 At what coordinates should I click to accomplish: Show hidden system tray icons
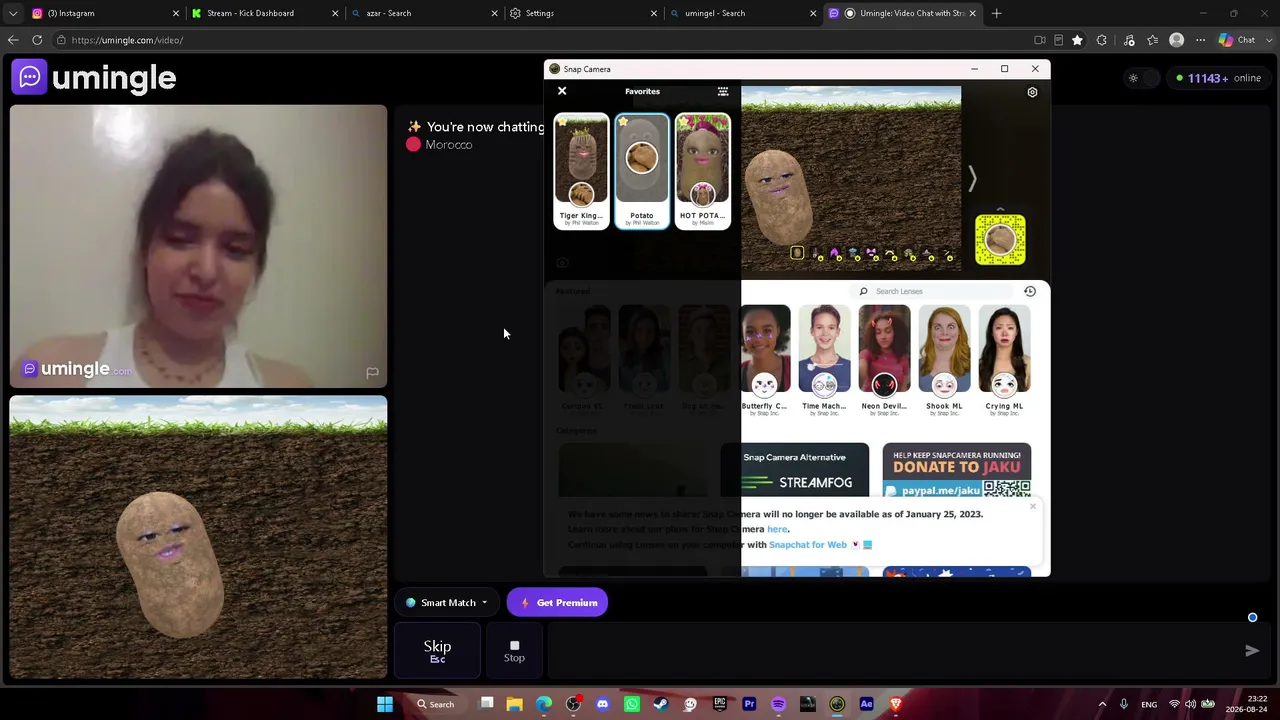click(1103, 704)
